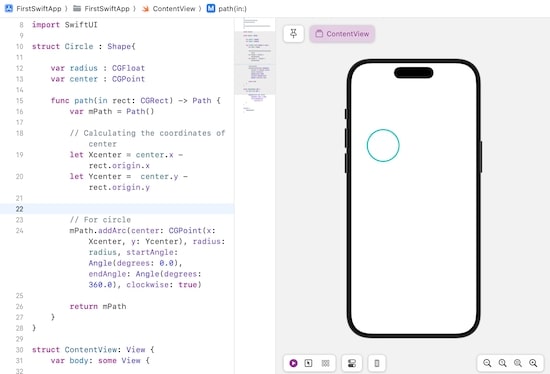Select line number 22 in gutter
This screenshot has height=374, width=550.
[19, 209]
